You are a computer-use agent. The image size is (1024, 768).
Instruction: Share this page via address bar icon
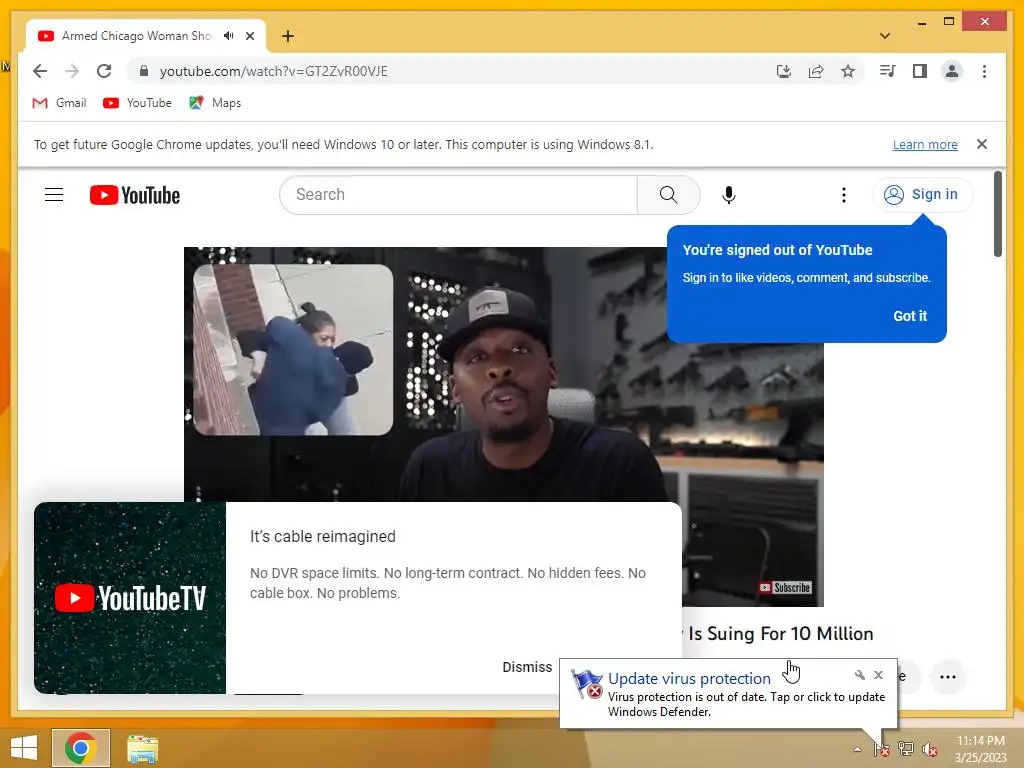tap(816, 71)
